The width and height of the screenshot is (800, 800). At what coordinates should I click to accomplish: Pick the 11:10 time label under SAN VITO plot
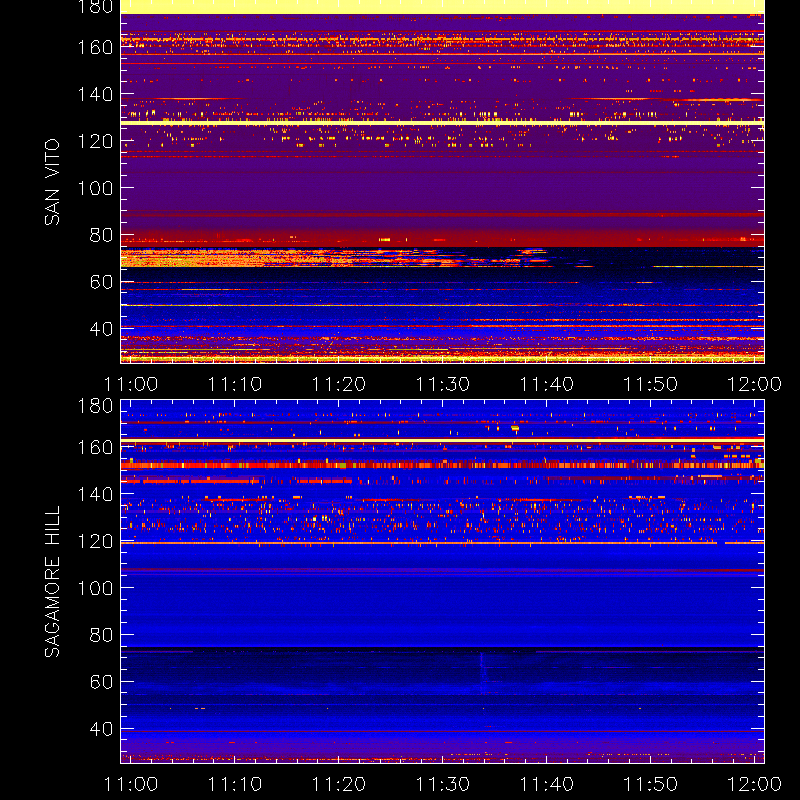coord(235,384)
